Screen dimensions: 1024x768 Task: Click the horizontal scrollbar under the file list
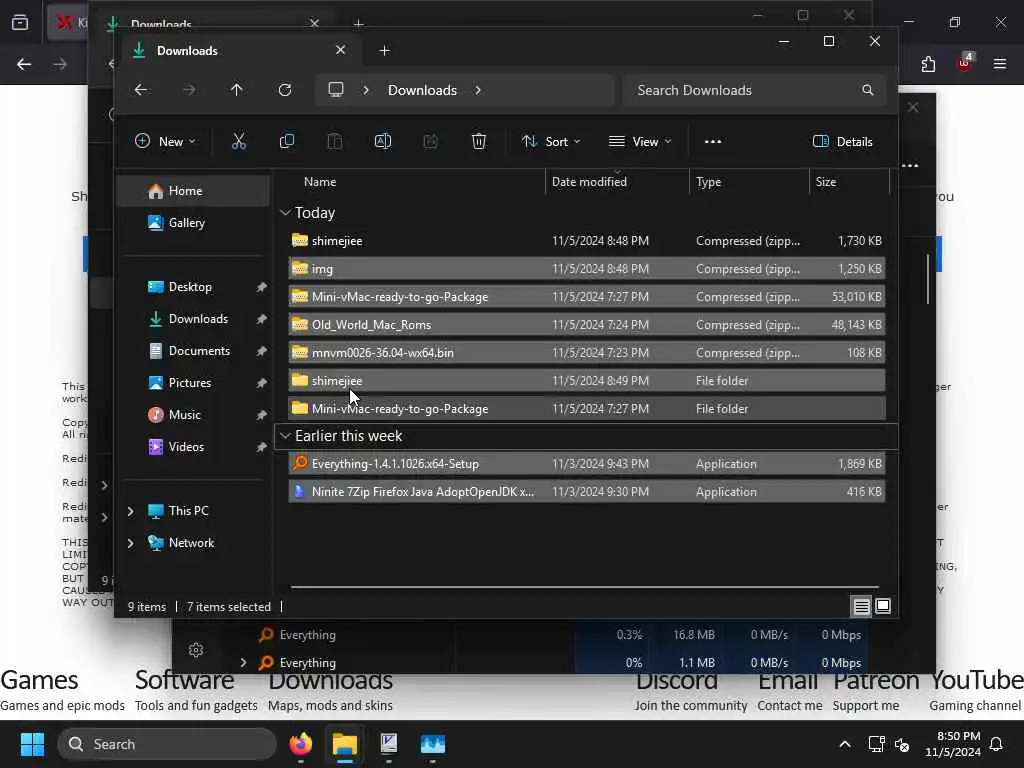click(584, 587)
